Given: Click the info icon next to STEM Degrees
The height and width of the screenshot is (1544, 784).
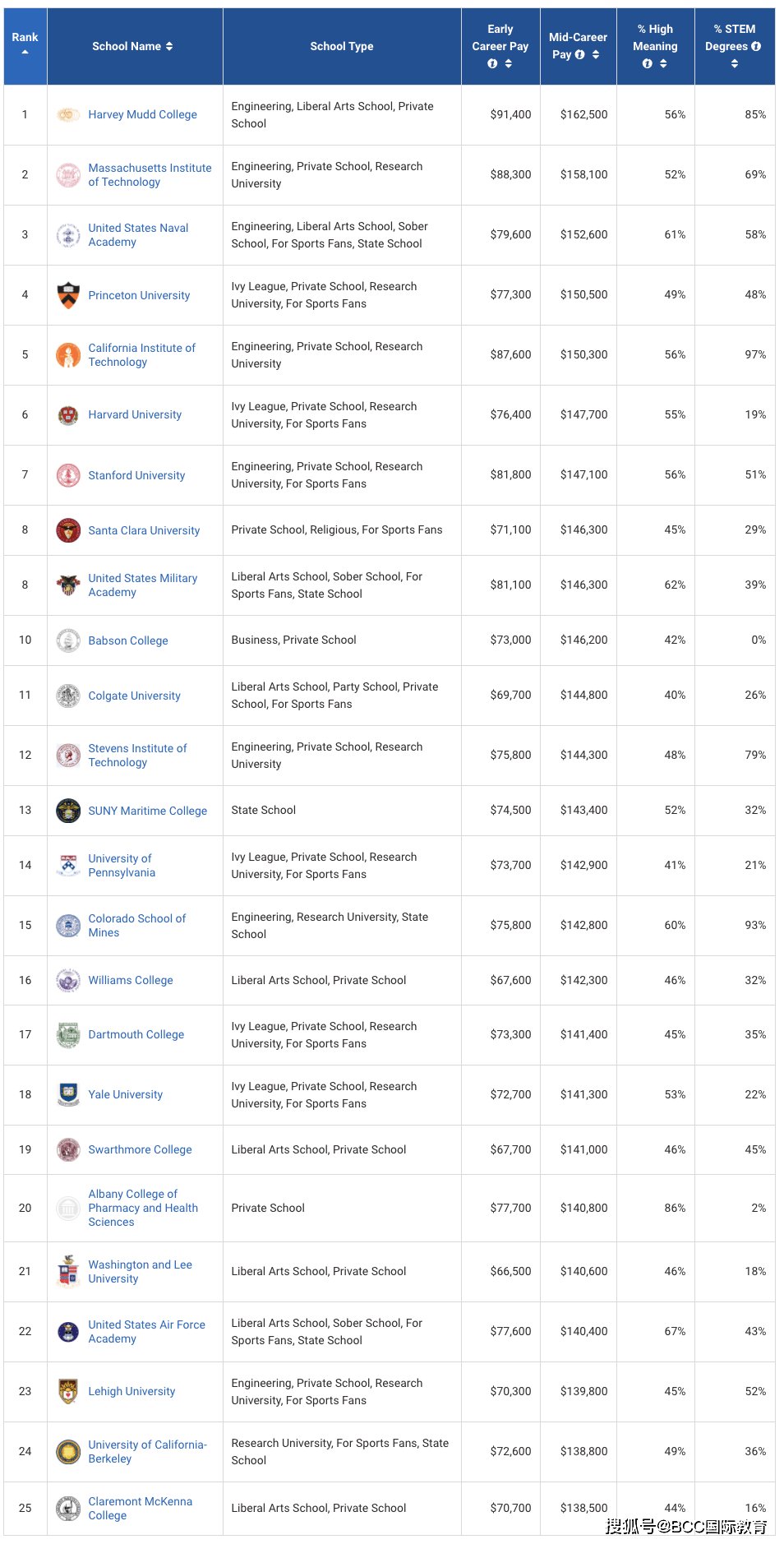Looking at the screenshot, I should pos(756,46).
